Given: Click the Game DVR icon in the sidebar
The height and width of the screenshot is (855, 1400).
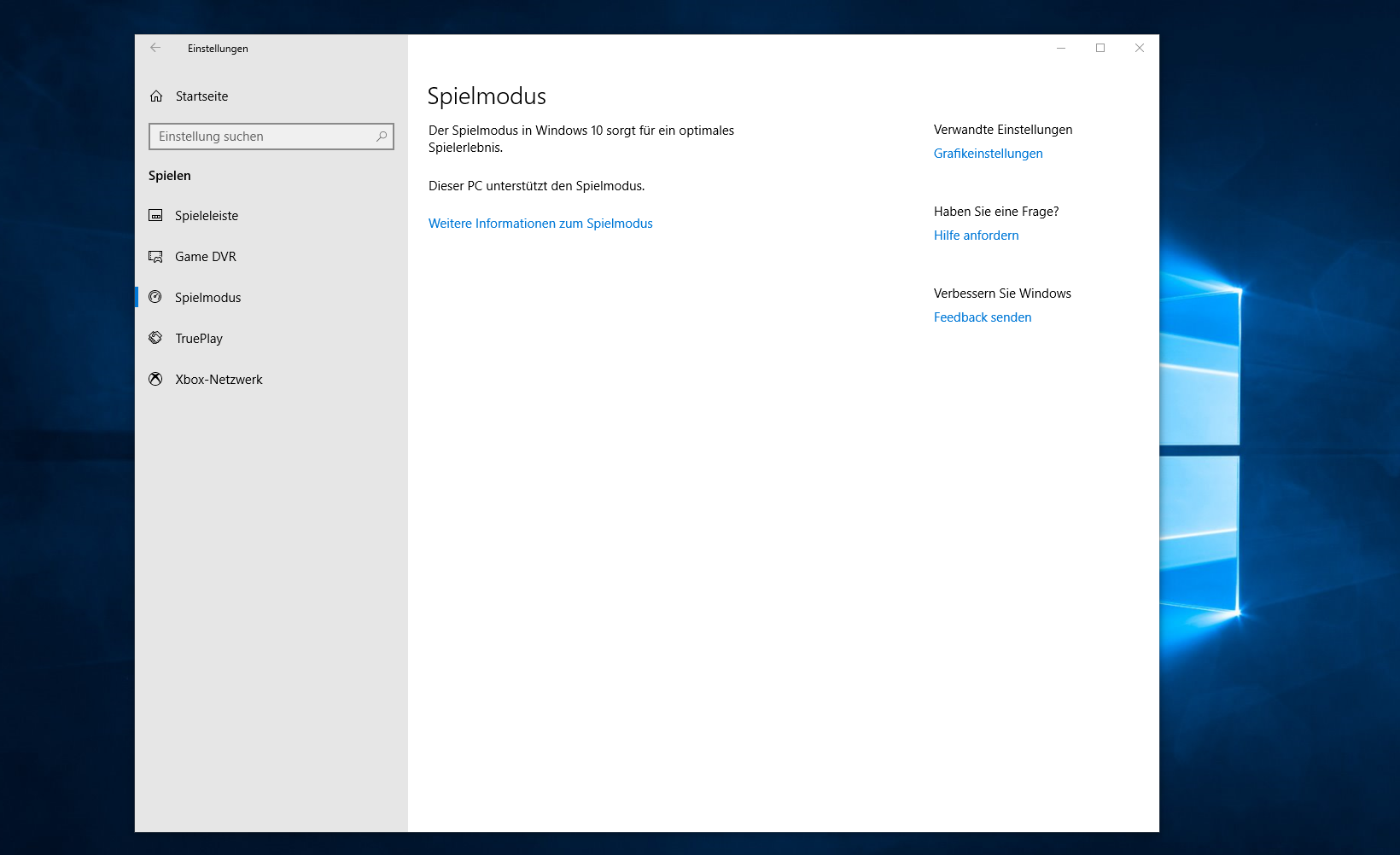Looking at the screenshot, I should tap(155, 257).
